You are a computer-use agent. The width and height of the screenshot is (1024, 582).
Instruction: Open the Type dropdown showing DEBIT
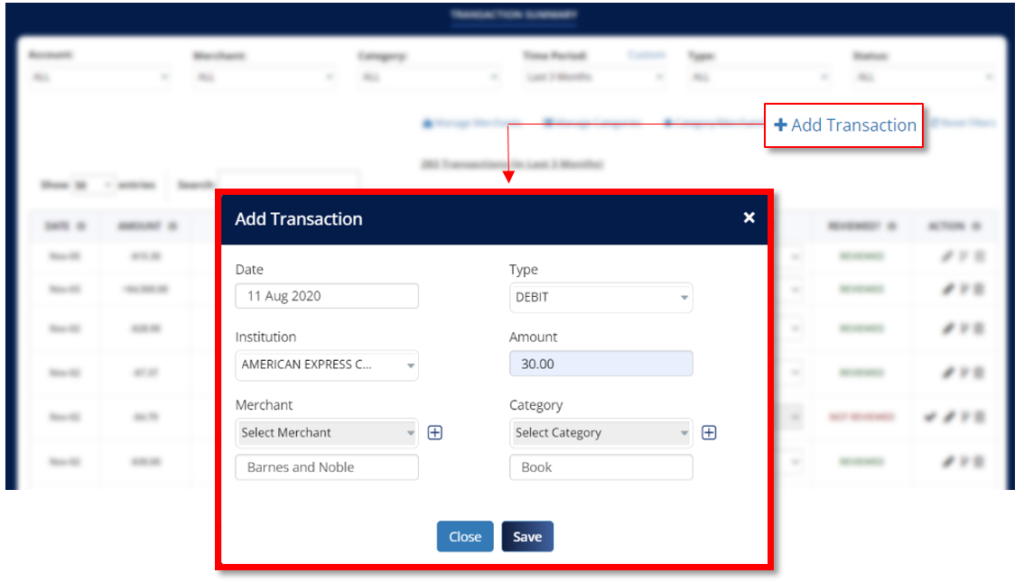click(600, 295)
